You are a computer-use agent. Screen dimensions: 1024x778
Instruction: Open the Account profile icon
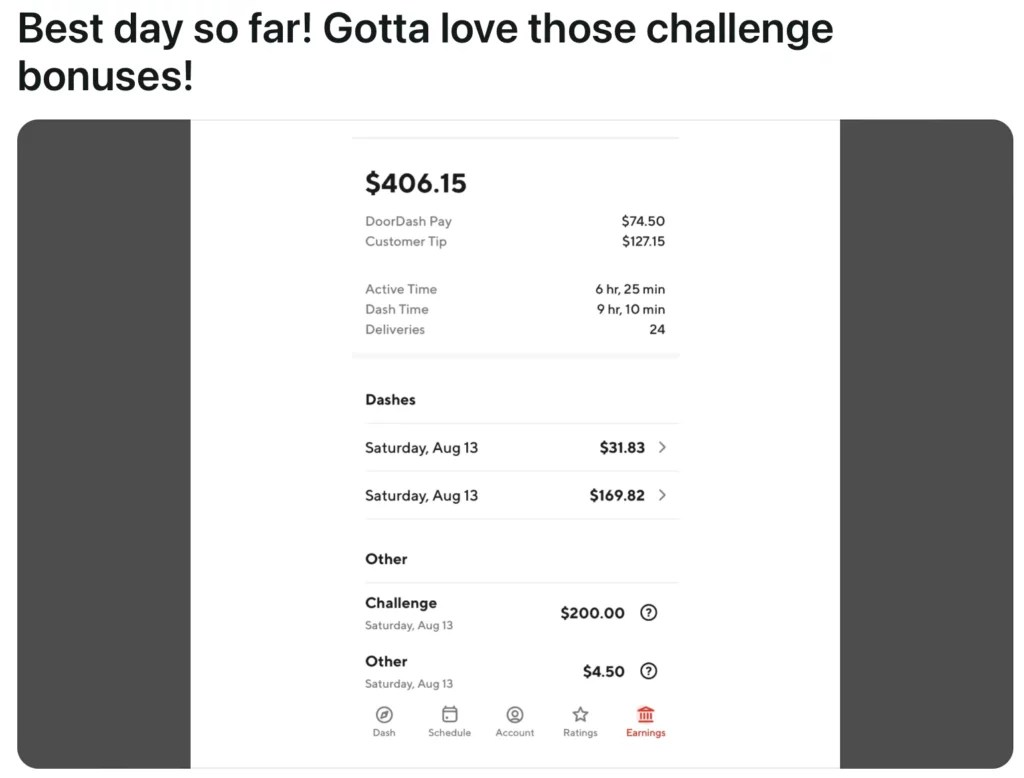(x=514, y=716)
